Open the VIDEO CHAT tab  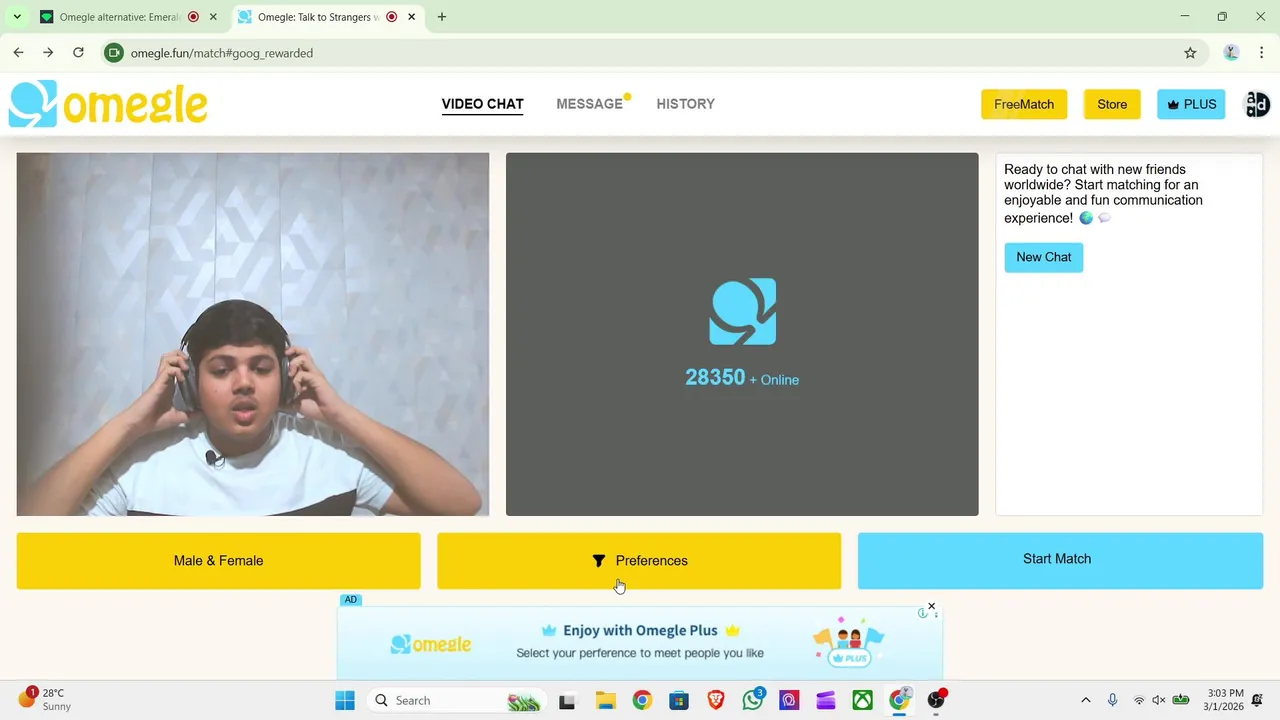click(482, 104)
